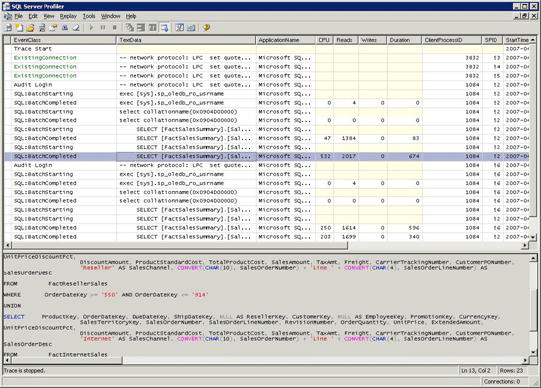Click the EventClass column header
The image size is (541, 388).
(x=64, y=40)
